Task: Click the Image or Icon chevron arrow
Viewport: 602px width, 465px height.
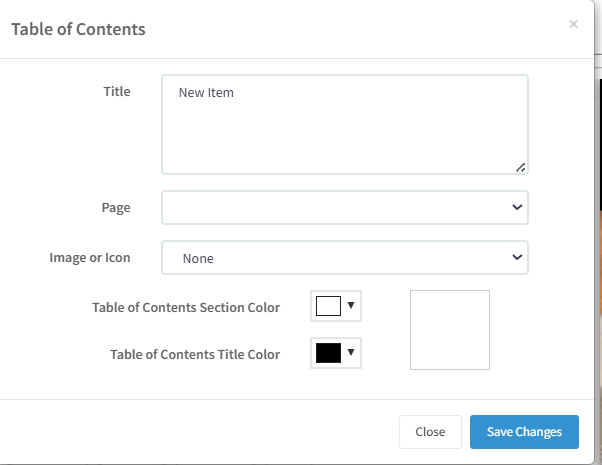Action: [517, 258]
